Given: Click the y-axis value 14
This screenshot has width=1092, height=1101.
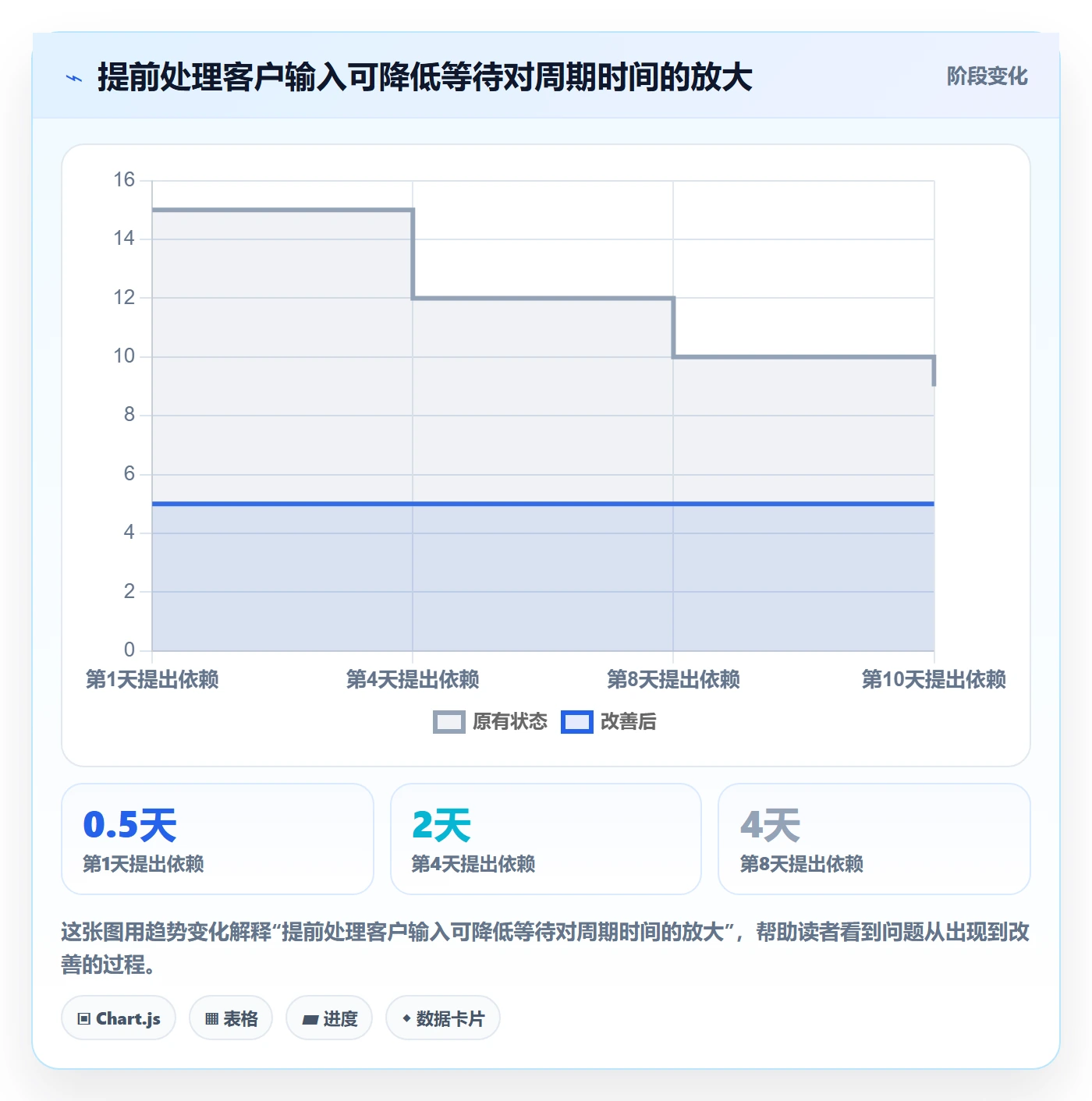Looking at the screenshot, I should [x=124, y=239].
